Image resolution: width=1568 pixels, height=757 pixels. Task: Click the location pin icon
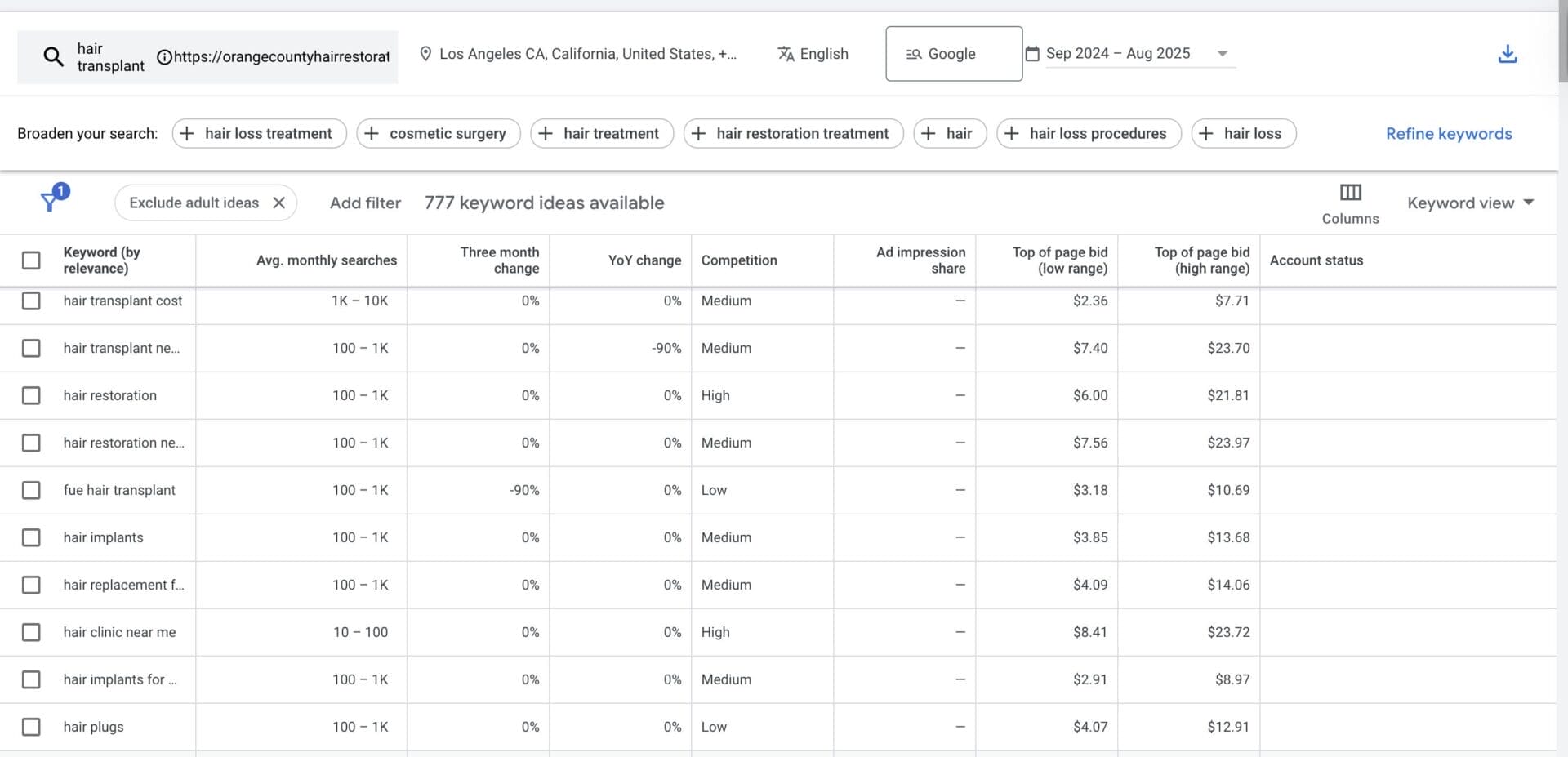[425, 53]
